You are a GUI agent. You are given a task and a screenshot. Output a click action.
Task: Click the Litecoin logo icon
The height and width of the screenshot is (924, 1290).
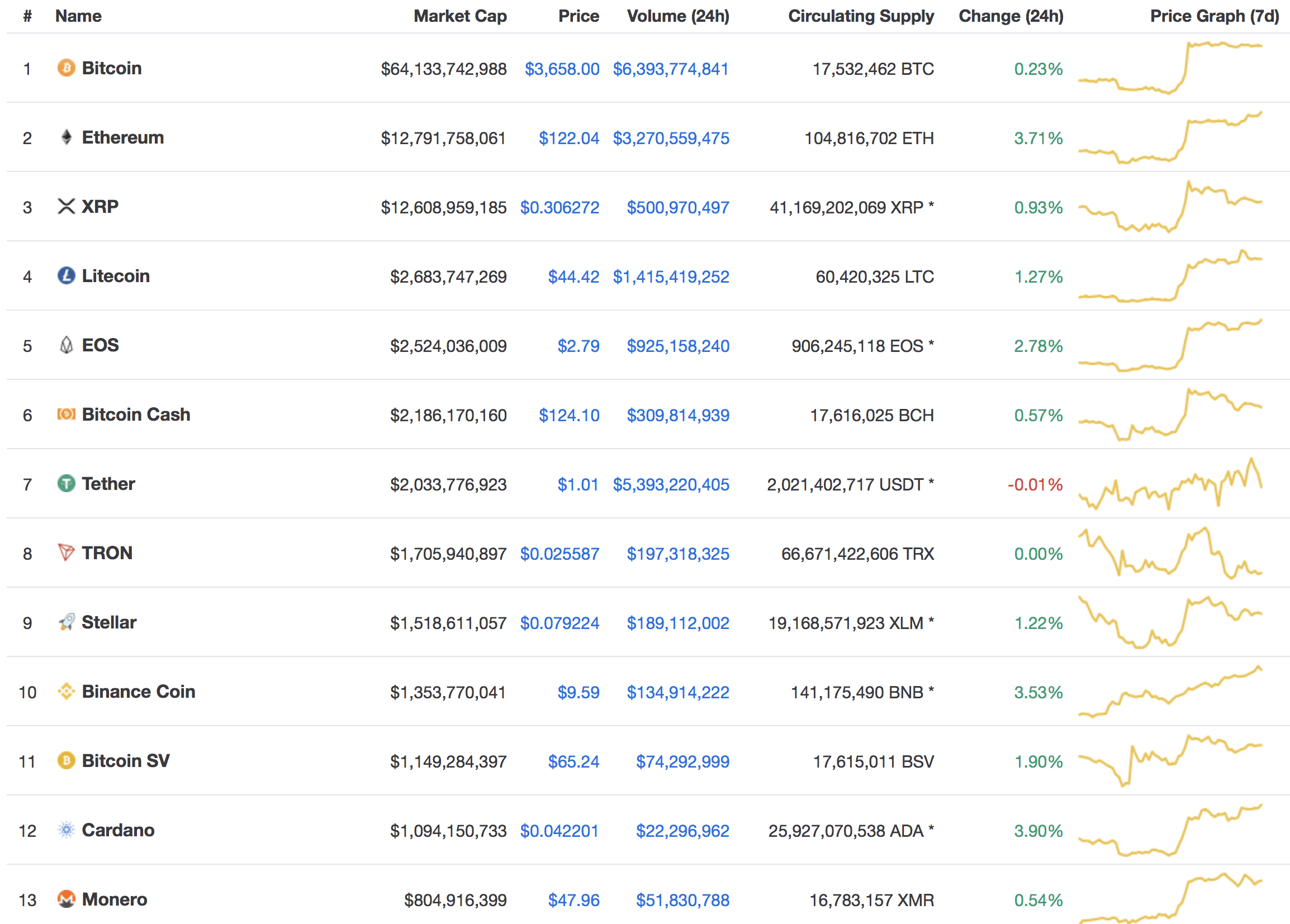point(67,276)
